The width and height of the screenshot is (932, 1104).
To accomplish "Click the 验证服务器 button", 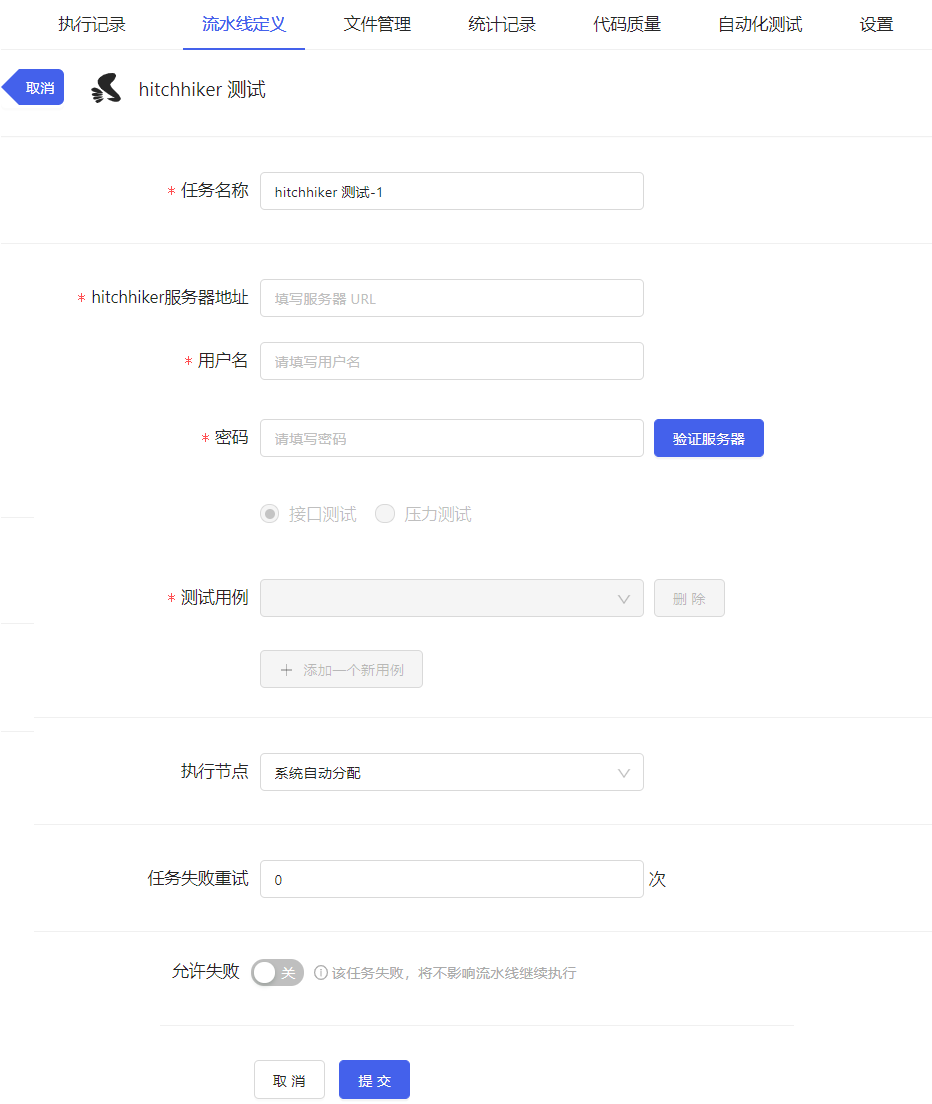I will pyautogui.click(x=708, y=438).
